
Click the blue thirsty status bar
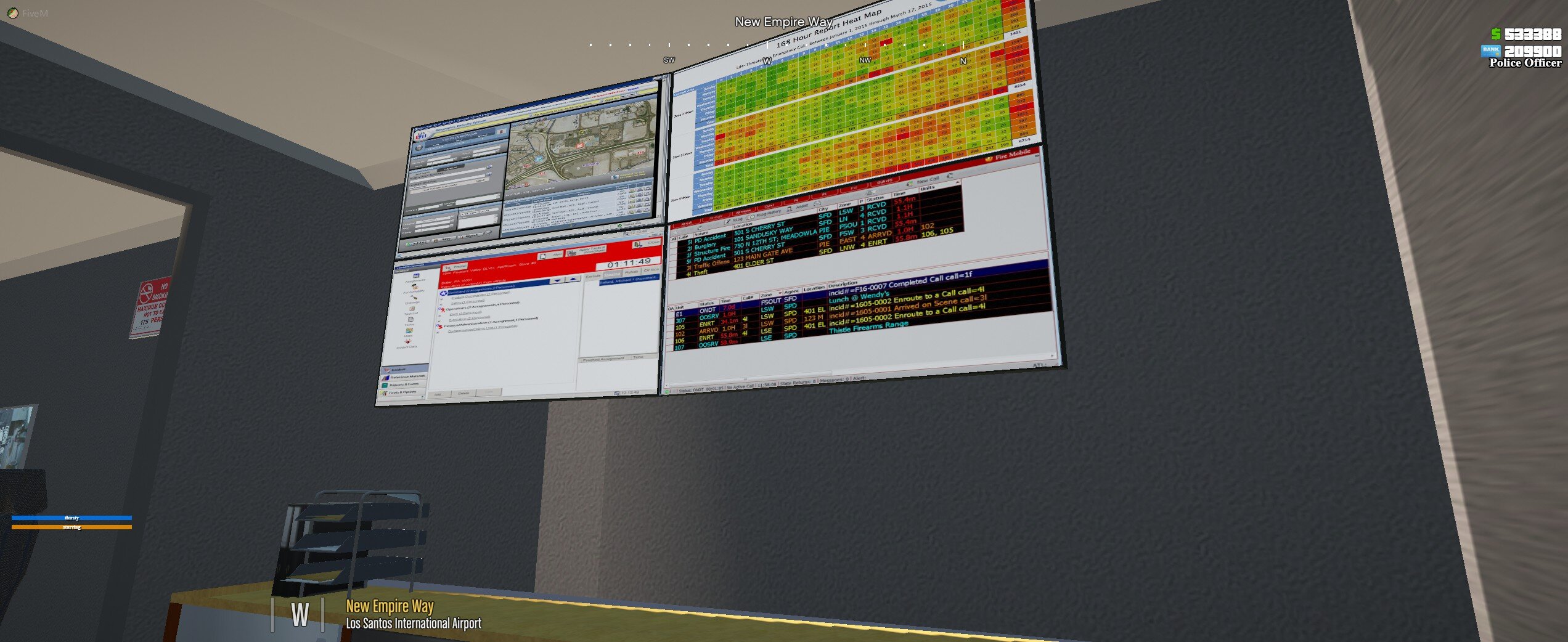[x=71, y=518]
